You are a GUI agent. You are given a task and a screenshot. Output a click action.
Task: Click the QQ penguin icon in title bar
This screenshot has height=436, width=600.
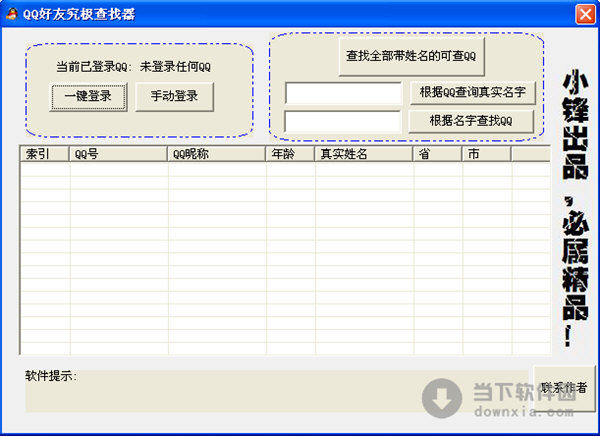pyautogui.click(x=11, y=14)
